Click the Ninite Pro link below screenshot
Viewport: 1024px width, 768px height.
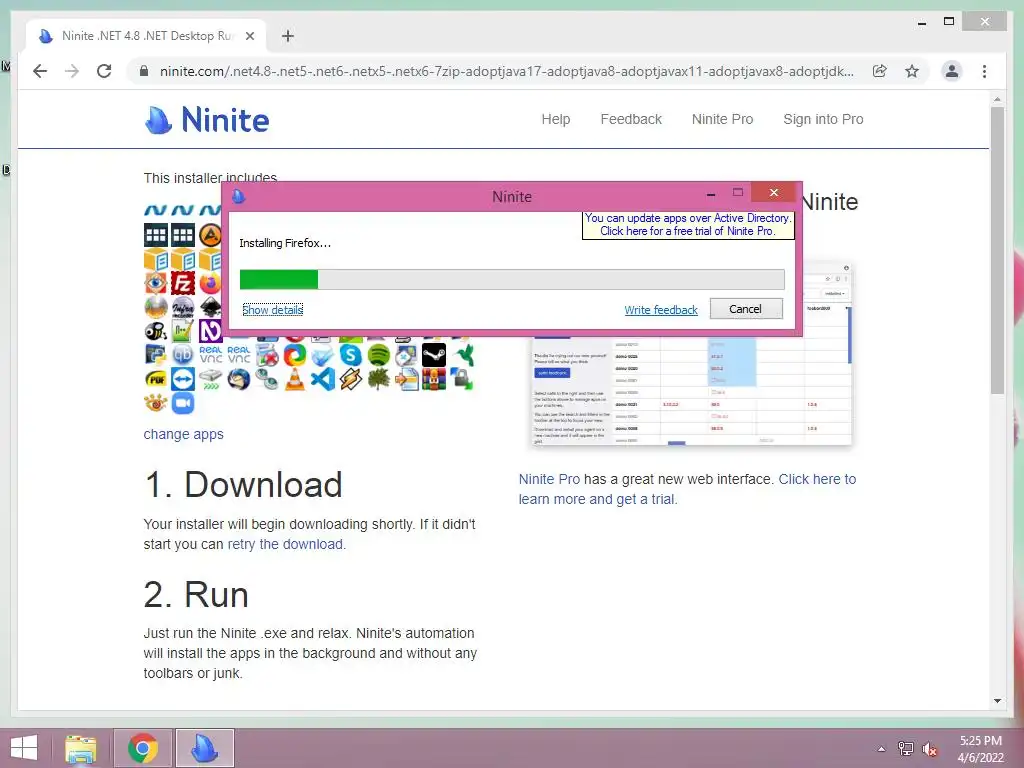coord(549,479)
